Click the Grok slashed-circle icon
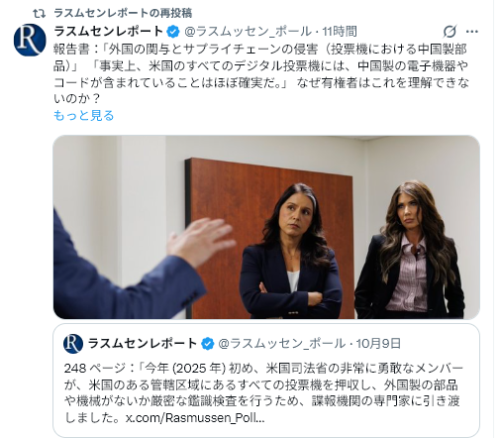Viewport: 500px width, 438px height. click(x=449, y=32)
